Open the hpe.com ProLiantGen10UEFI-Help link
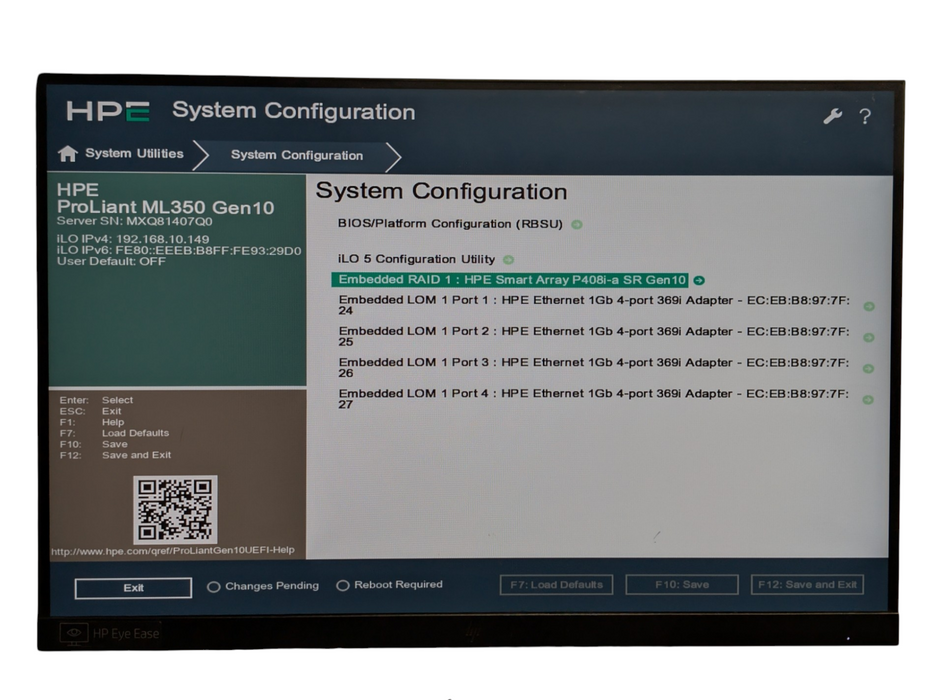The image size is (930, 700). tap(173, 551)
